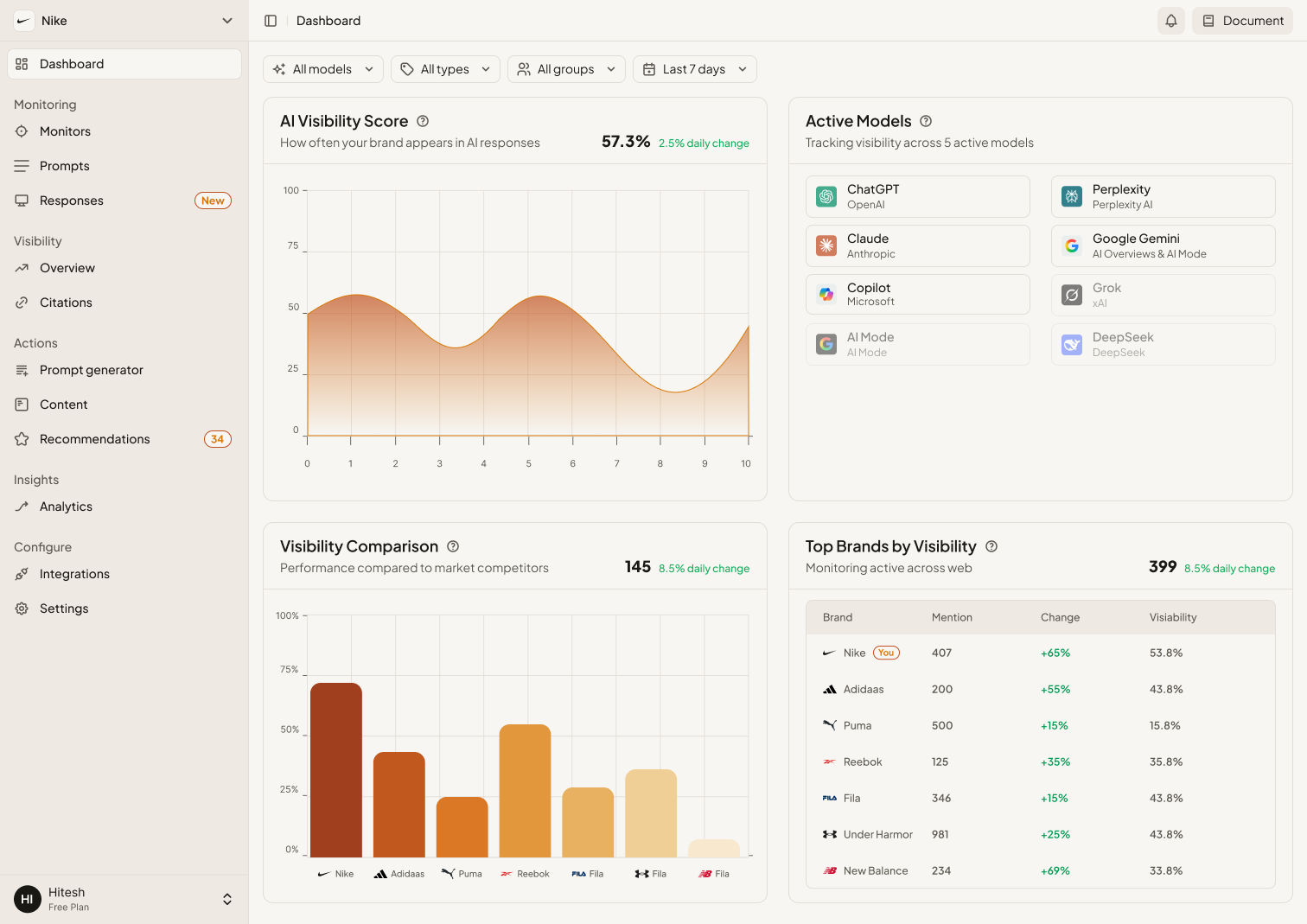Select the Copilot model card
The height and width of the screenshot is (924, 1307).
pos(918,295)
